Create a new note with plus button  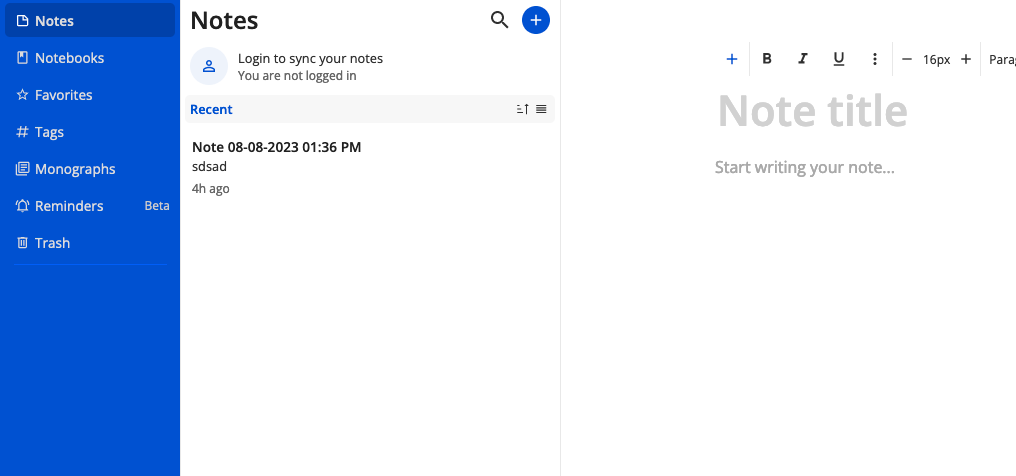coord(536,20)
